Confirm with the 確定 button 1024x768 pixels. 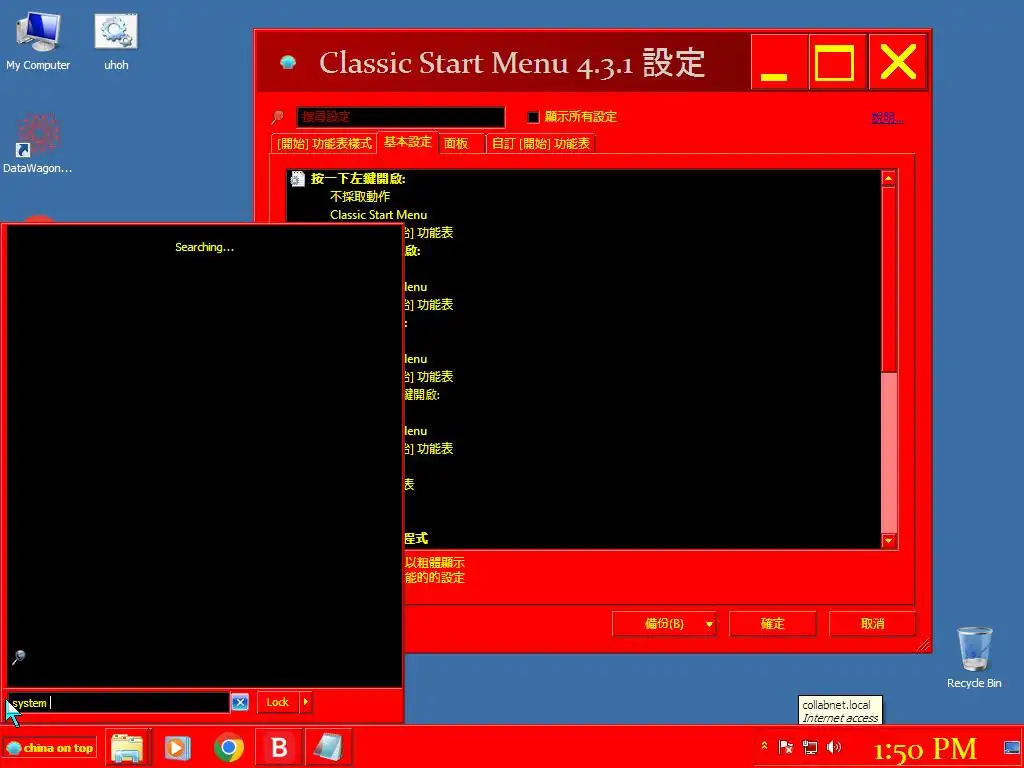773,624
